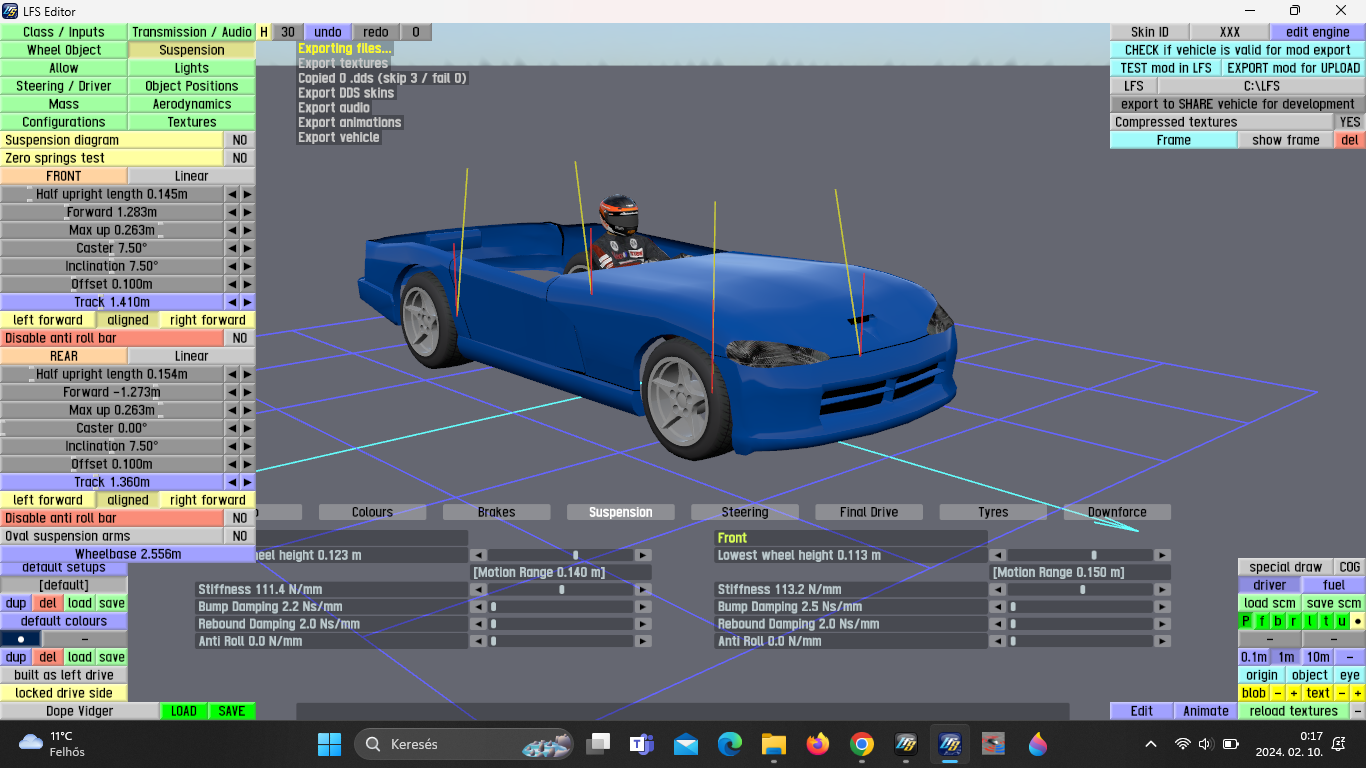Screen dimensions: 1366x768
Task: Launch Google Chrome from the taskbar
Action: pyautogui.click(x=861, y=744)
